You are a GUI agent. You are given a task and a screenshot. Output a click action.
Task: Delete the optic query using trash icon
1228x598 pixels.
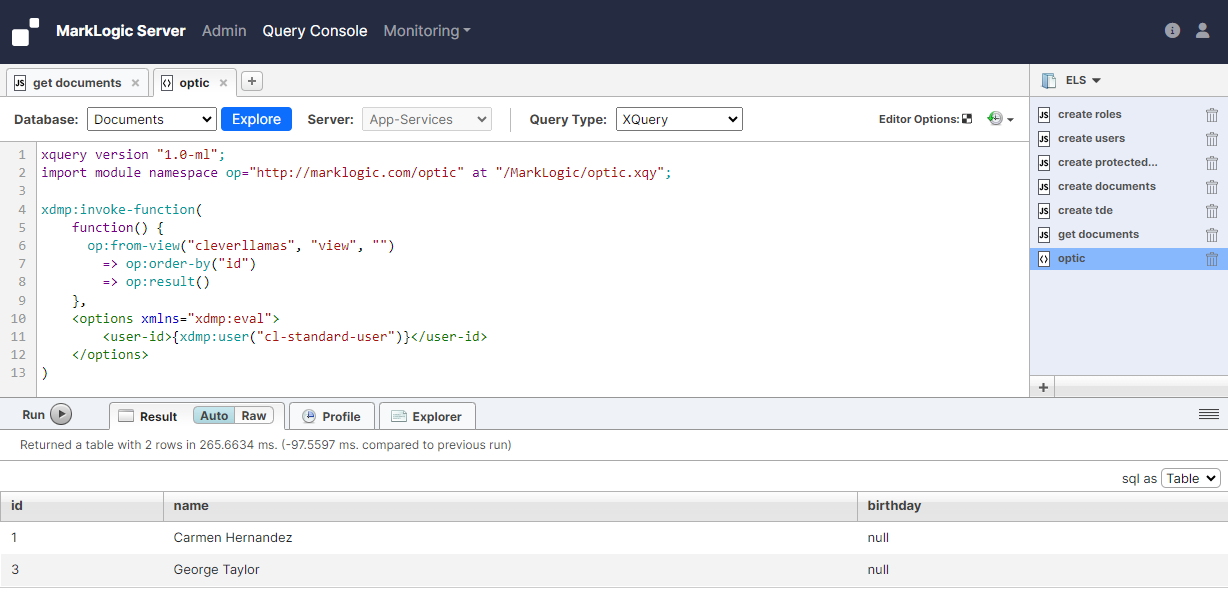[x=1212, y=258]
